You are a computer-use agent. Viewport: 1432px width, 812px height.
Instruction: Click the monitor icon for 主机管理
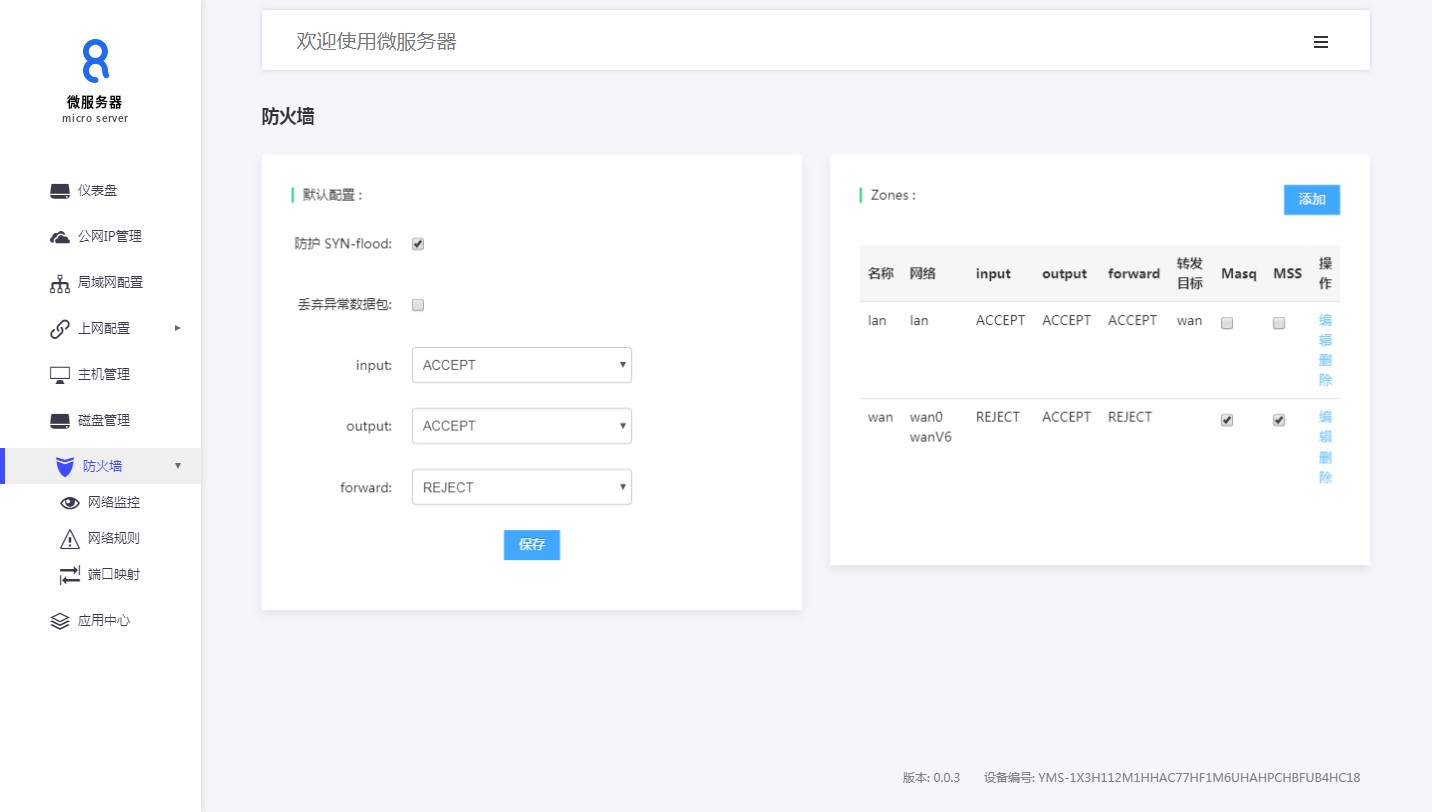60,375
